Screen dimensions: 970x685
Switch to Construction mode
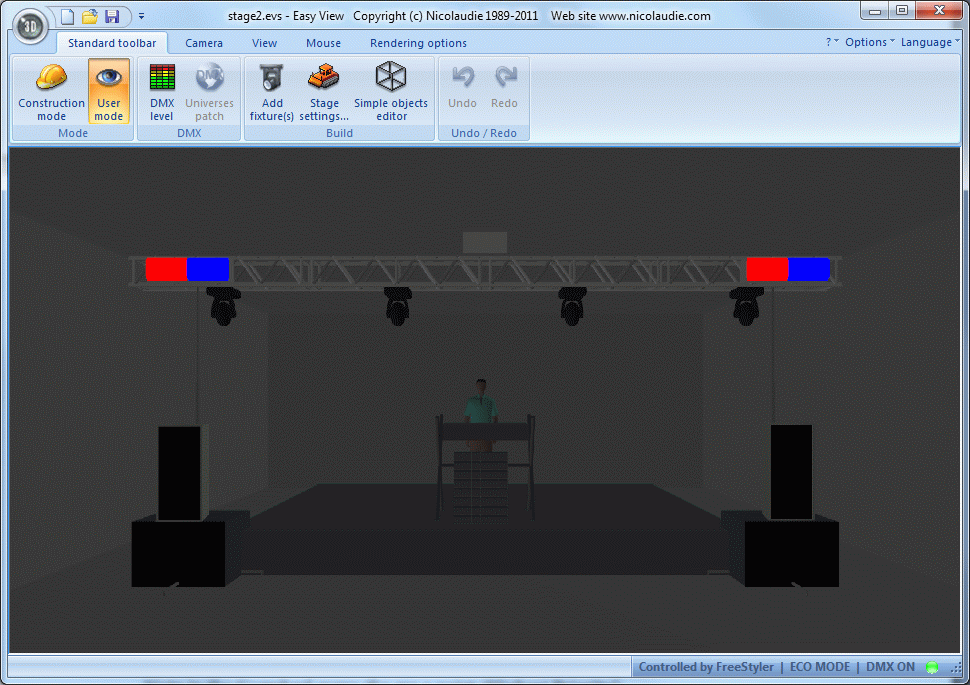pos(51,92)
